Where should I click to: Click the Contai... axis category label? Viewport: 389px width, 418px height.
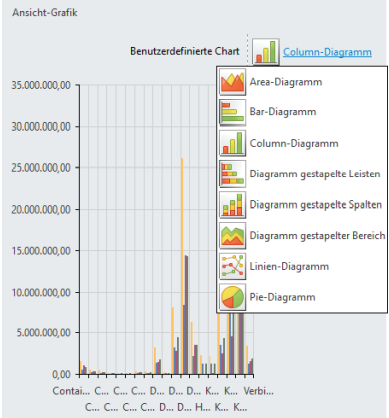click(71, 391)
